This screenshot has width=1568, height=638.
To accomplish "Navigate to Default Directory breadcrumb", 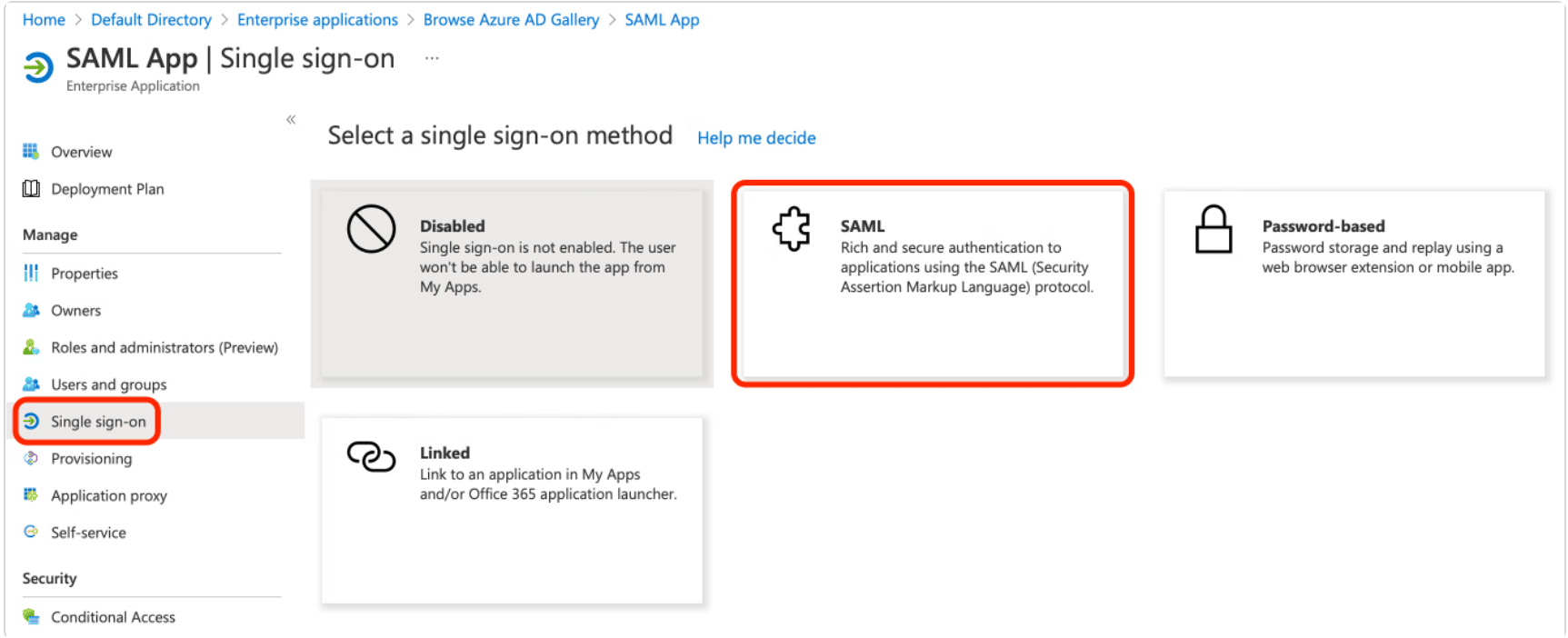I will (151, 20).
